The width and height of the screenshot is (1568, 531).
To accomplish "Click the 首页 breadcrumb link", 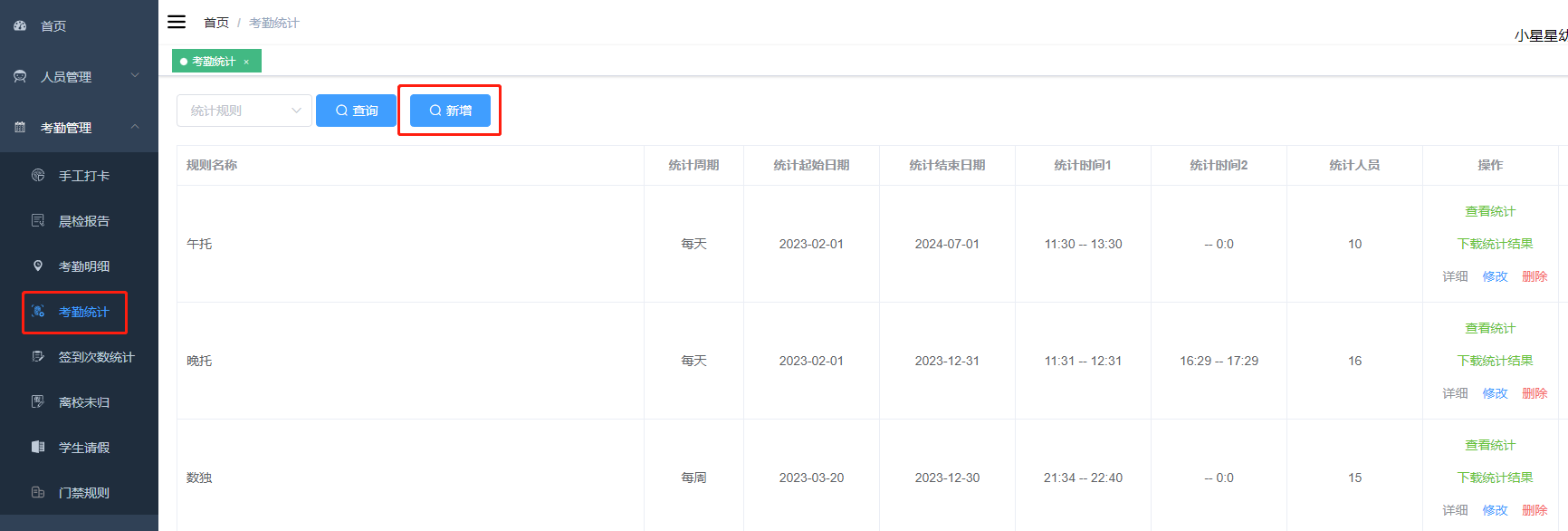I will click(x=216, y=23).
